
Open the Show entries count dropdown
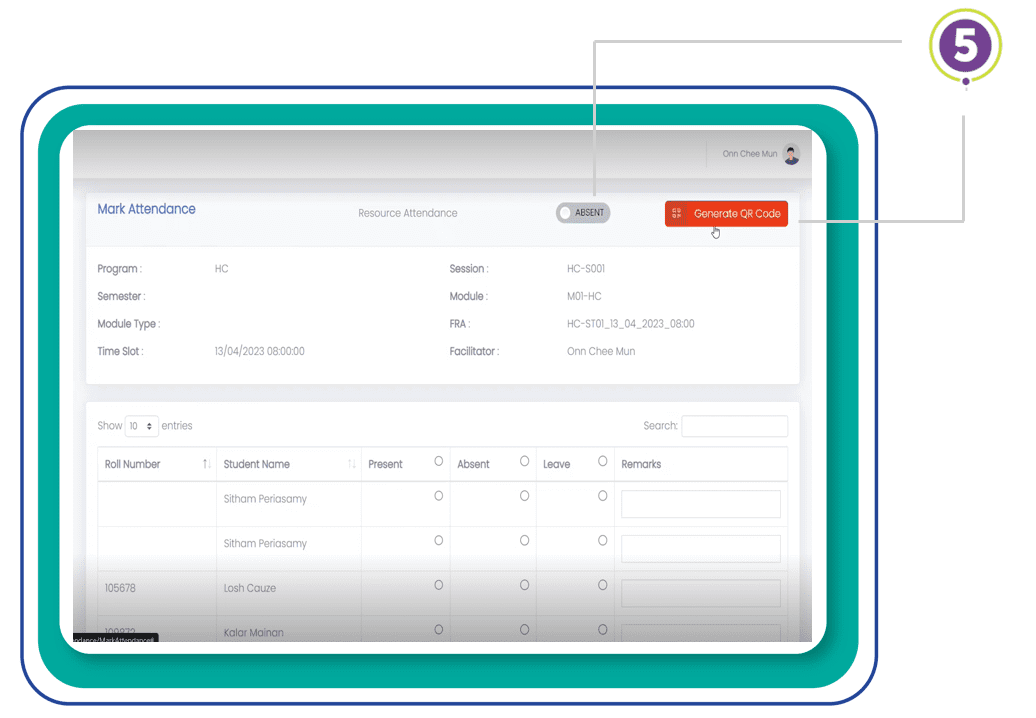(141, 426)
